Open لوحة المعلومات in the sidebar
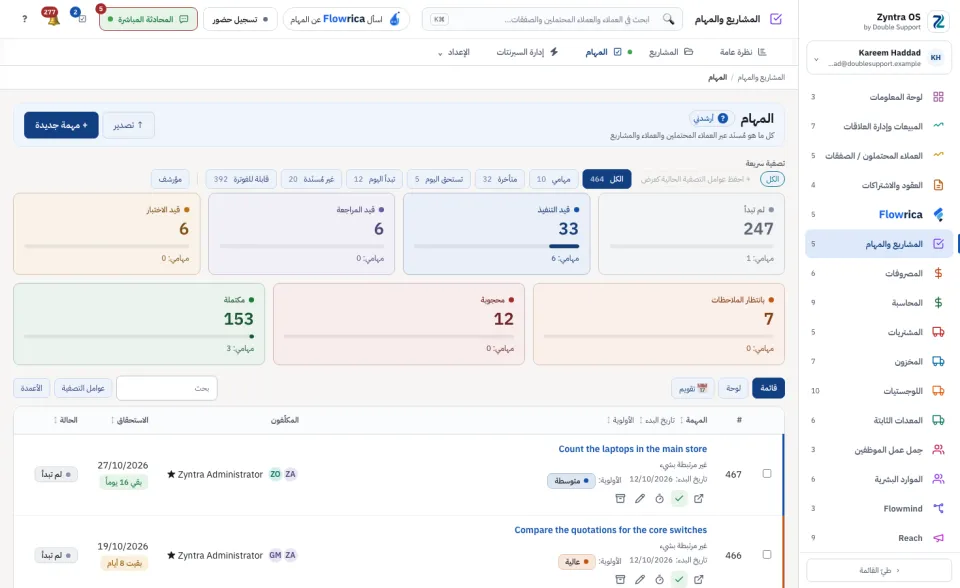Viewport: 960px width, 588px height. [x=879, y=97]
